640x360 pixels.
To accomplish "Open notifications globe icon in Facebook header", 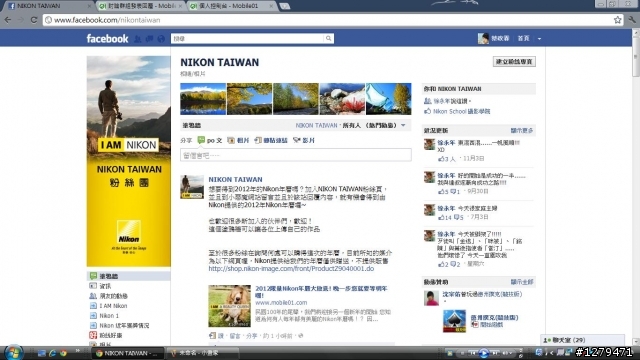I will click(161, 39).
